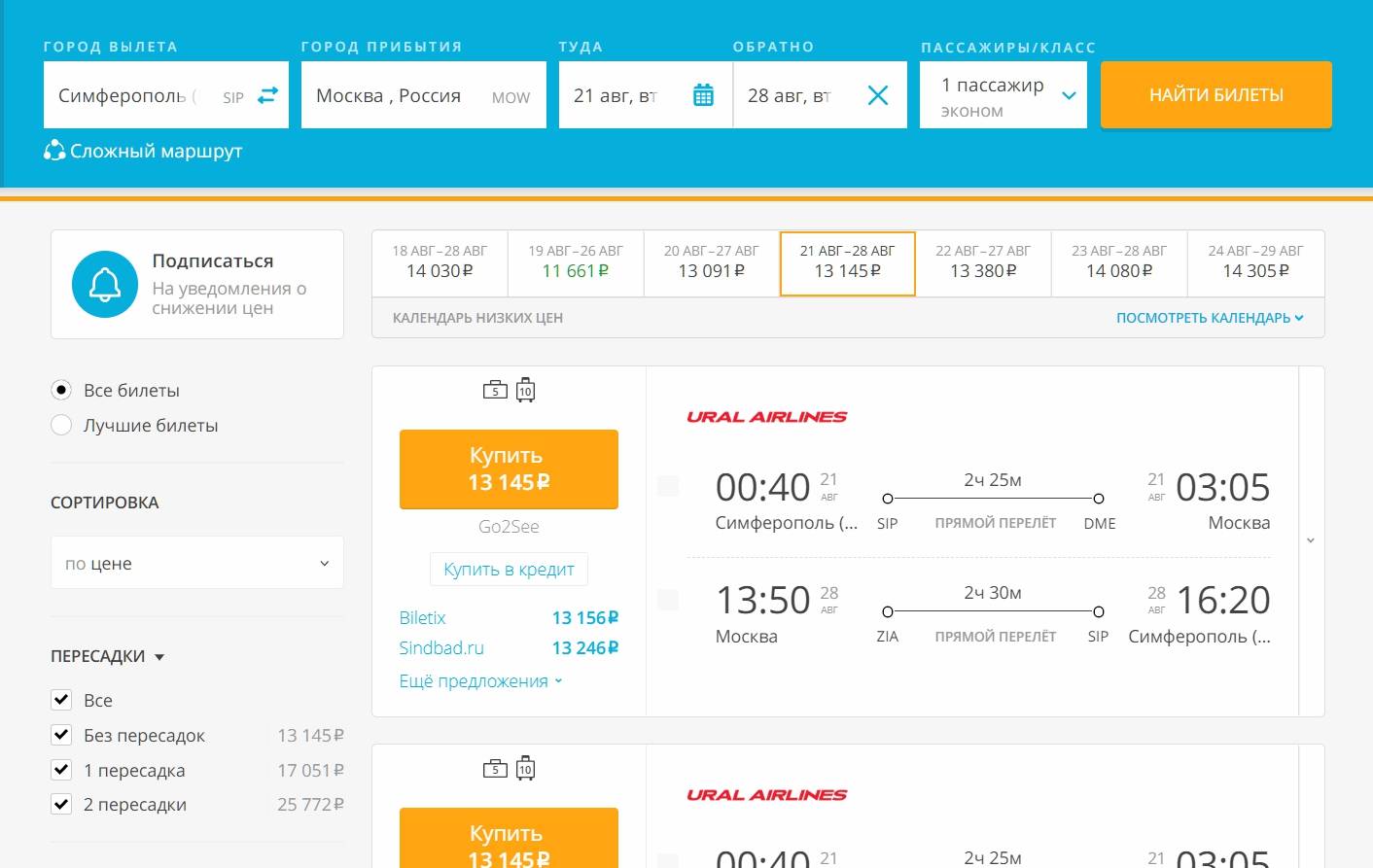
Task: Select the 24 АВГ–29 АВГ date tab
Action: [x=1255, y=262]
